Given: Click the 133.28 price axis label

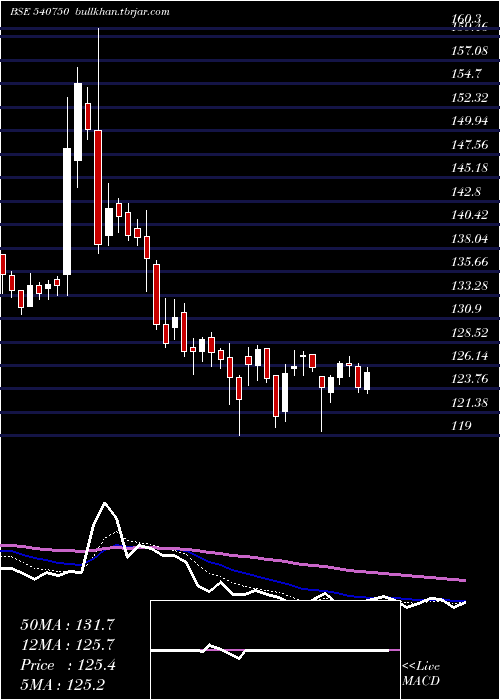Looking at the screenshot, I should coord(469,286).
